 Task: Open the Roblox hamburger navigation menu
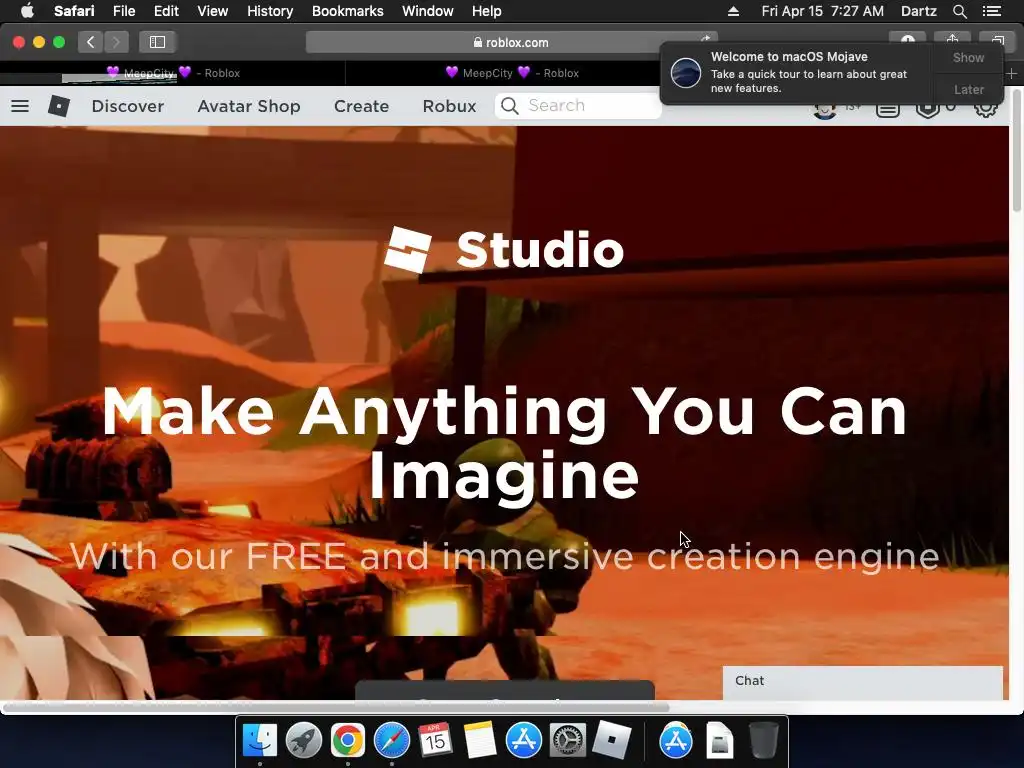click(20, 106)
